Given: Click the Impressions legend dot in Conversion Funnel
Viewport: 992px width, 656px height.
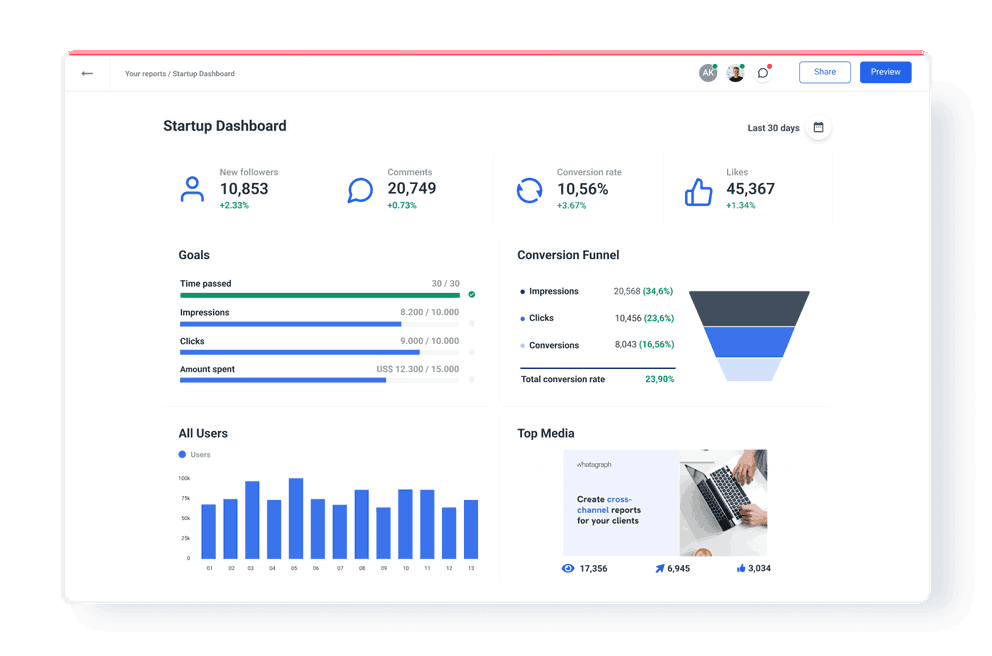Looking at the screenshot, I should point(523,291).
